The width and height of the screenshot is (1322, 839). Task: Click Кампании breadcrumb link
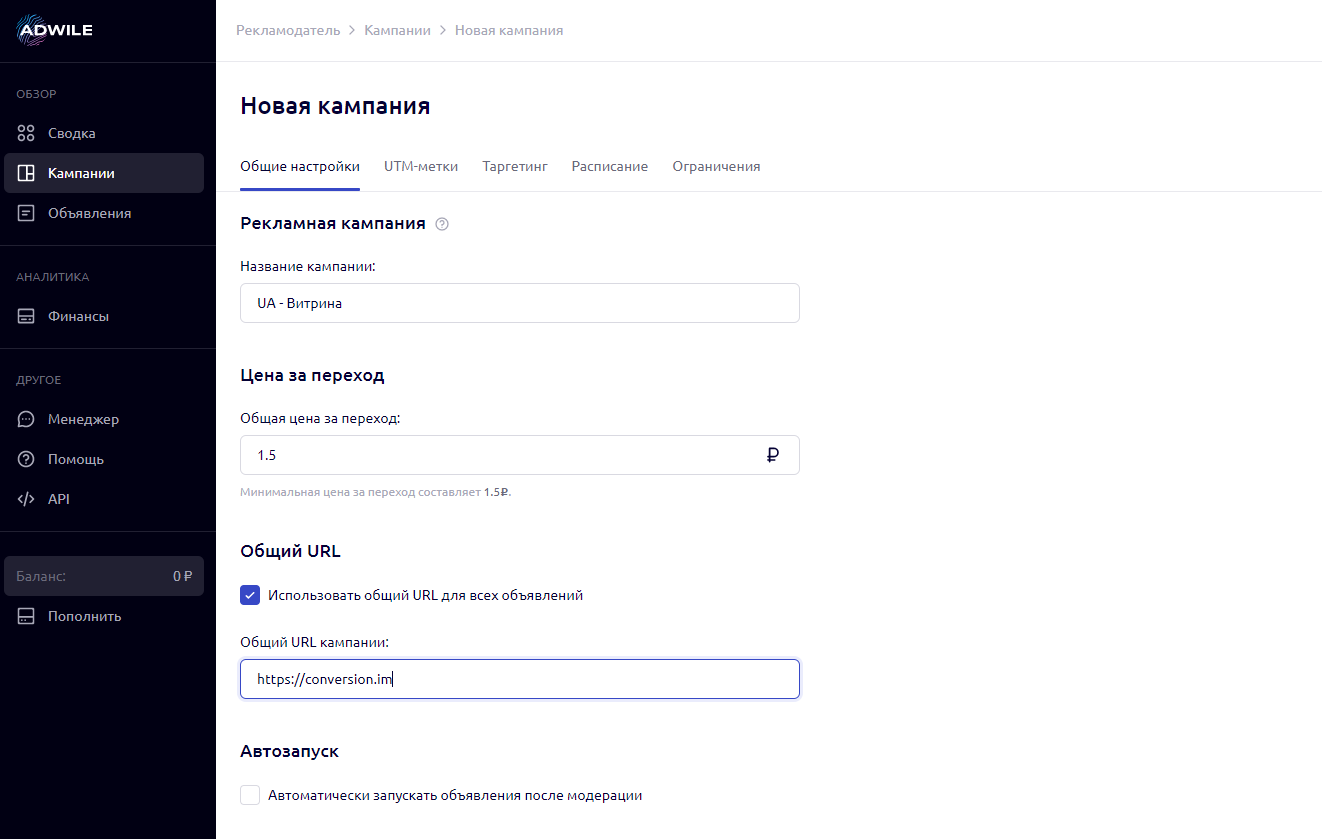pos(397,31)
